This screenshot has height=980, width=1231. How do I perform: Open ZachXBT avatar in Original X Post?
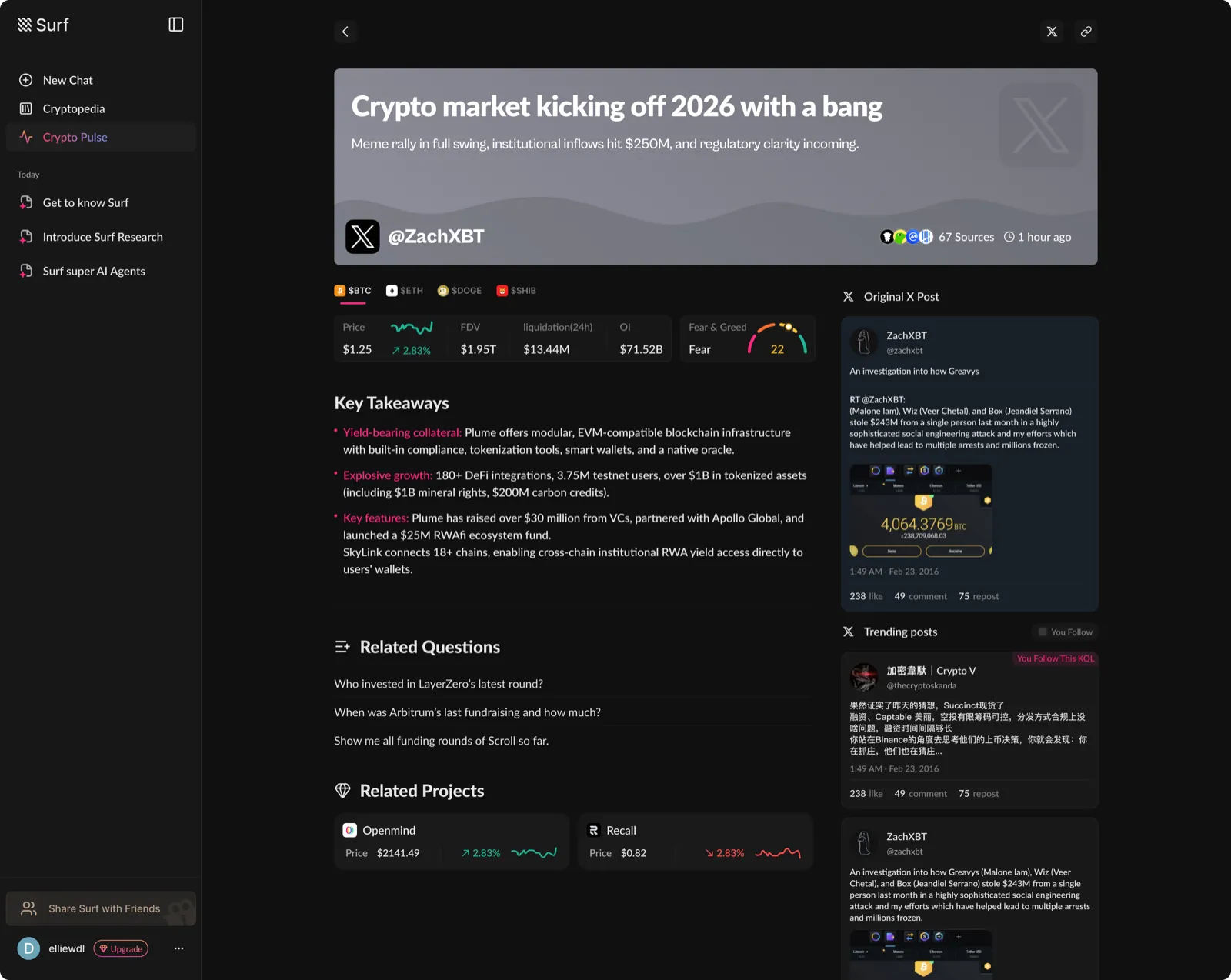point(864,342)
